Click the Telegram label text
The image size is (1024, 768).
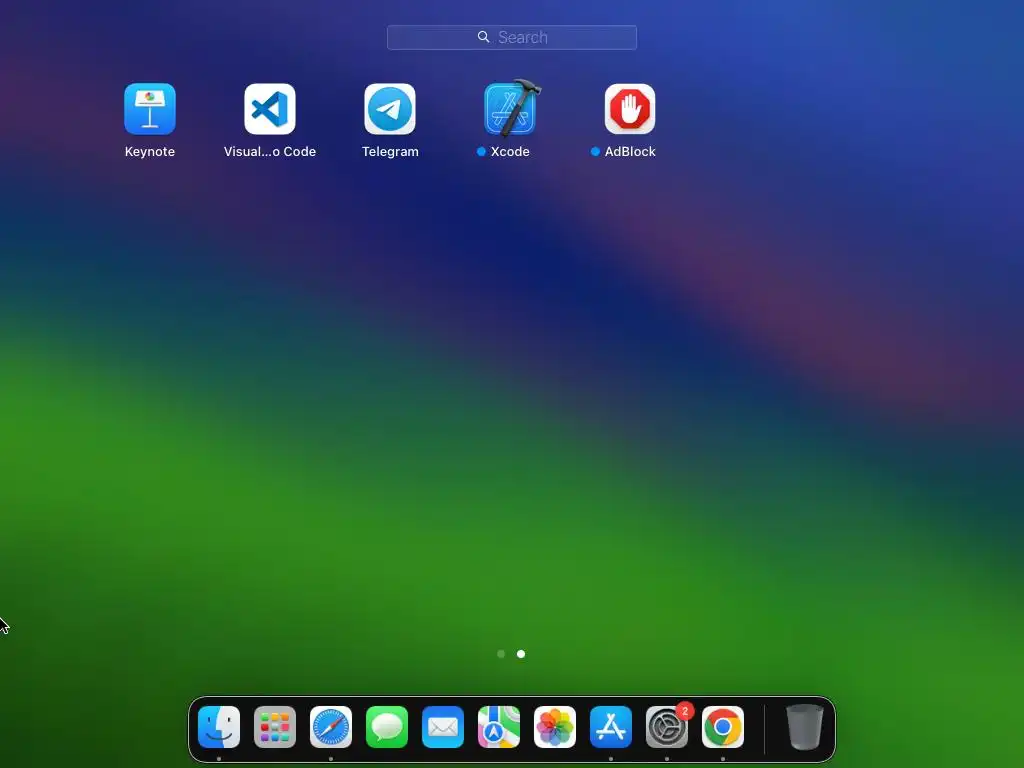(x=391, y=152)
